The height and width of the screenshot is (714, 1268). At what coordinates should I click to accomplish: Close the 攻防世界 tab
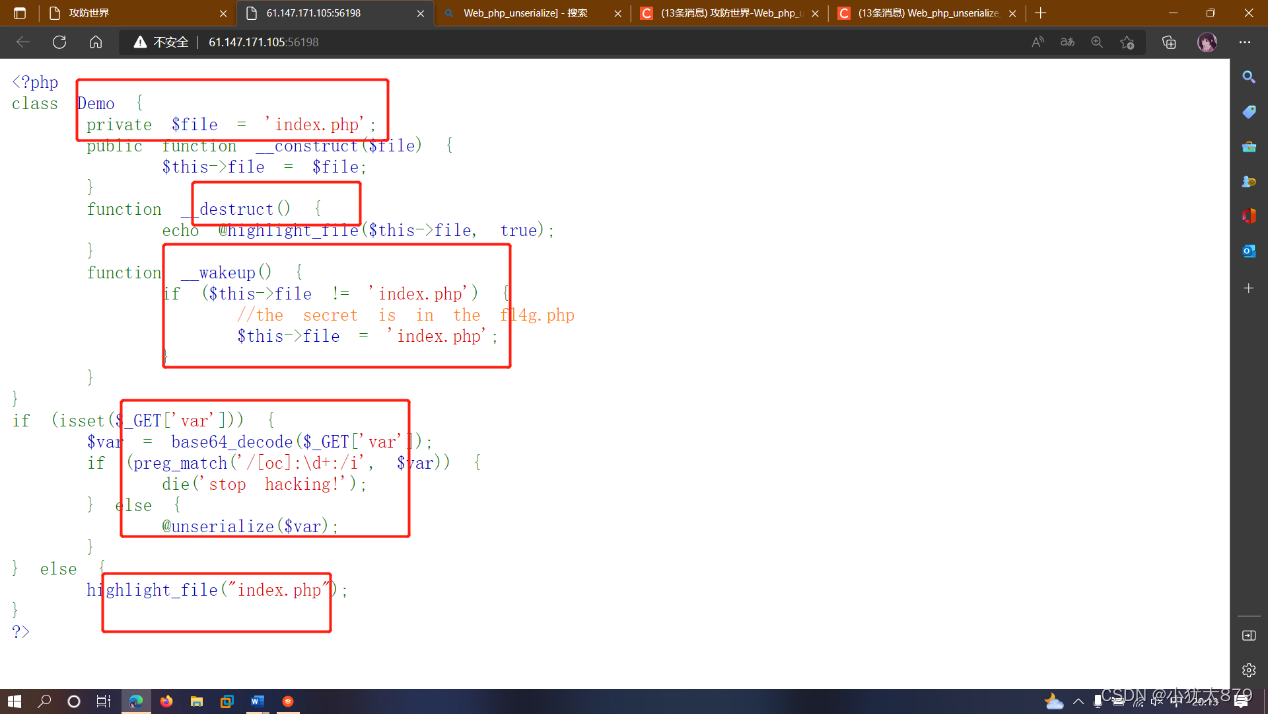pos(222,13)
